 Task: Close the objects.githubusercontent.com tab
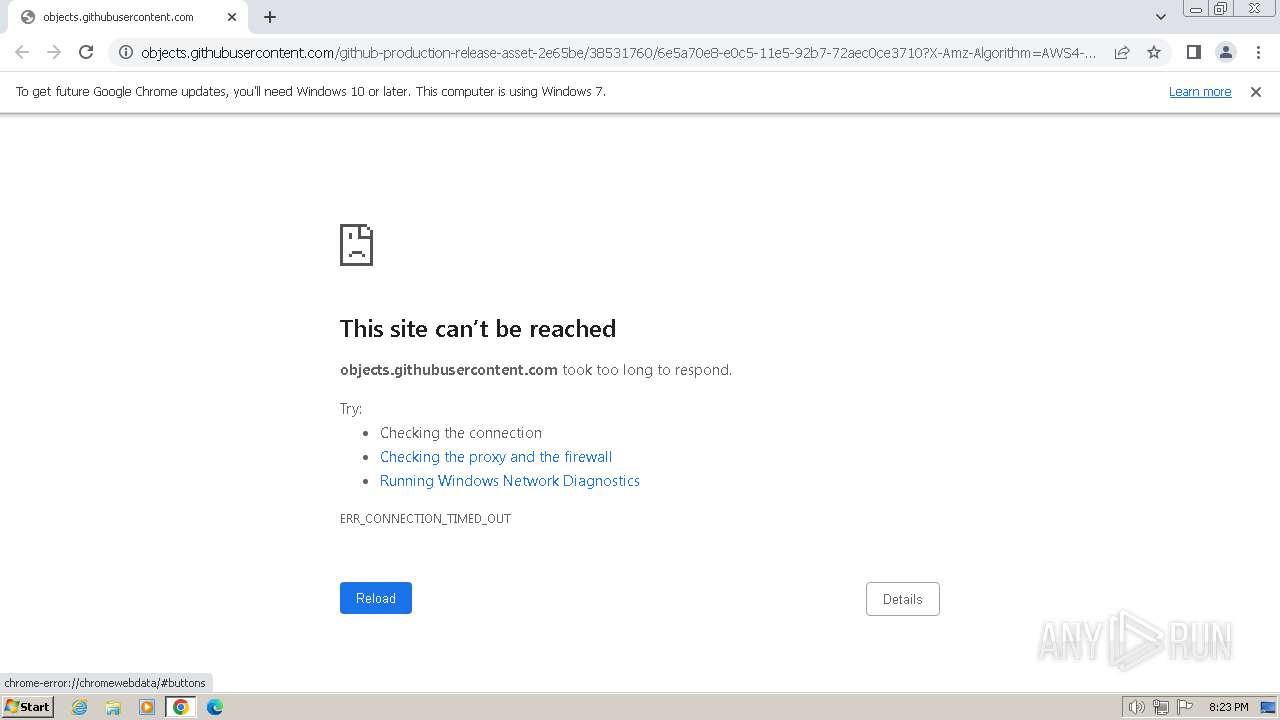coord(232,17)
